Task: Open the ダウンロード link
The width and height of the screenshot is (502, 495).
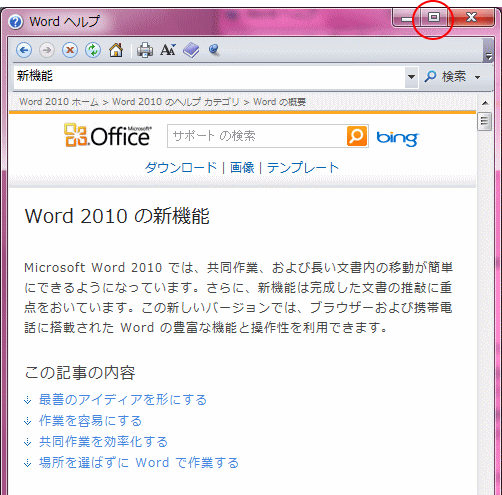Action: [x=181, y=167]
